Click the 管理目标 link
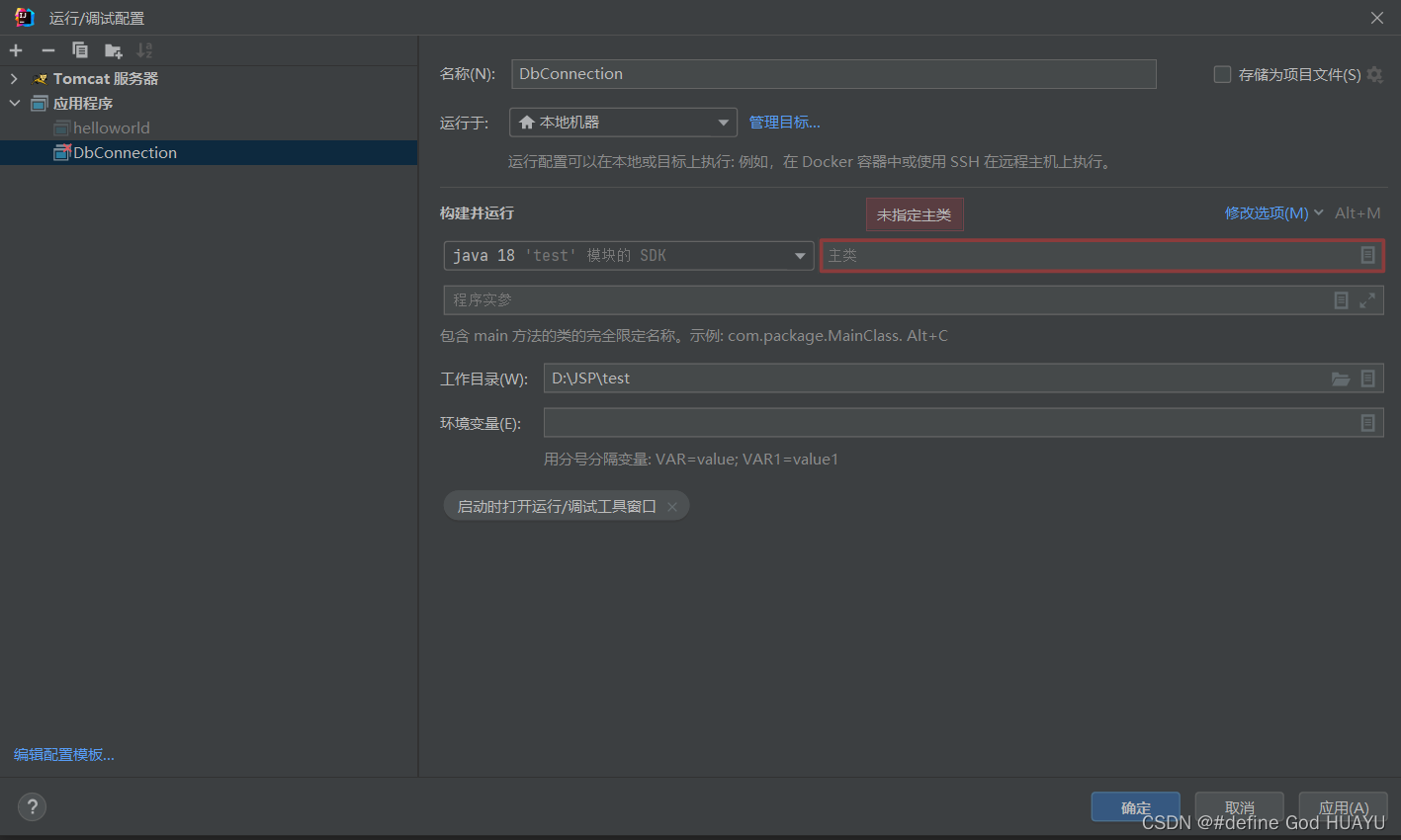The width and height of the screenshot is (1401, 840). coord(784,122)
